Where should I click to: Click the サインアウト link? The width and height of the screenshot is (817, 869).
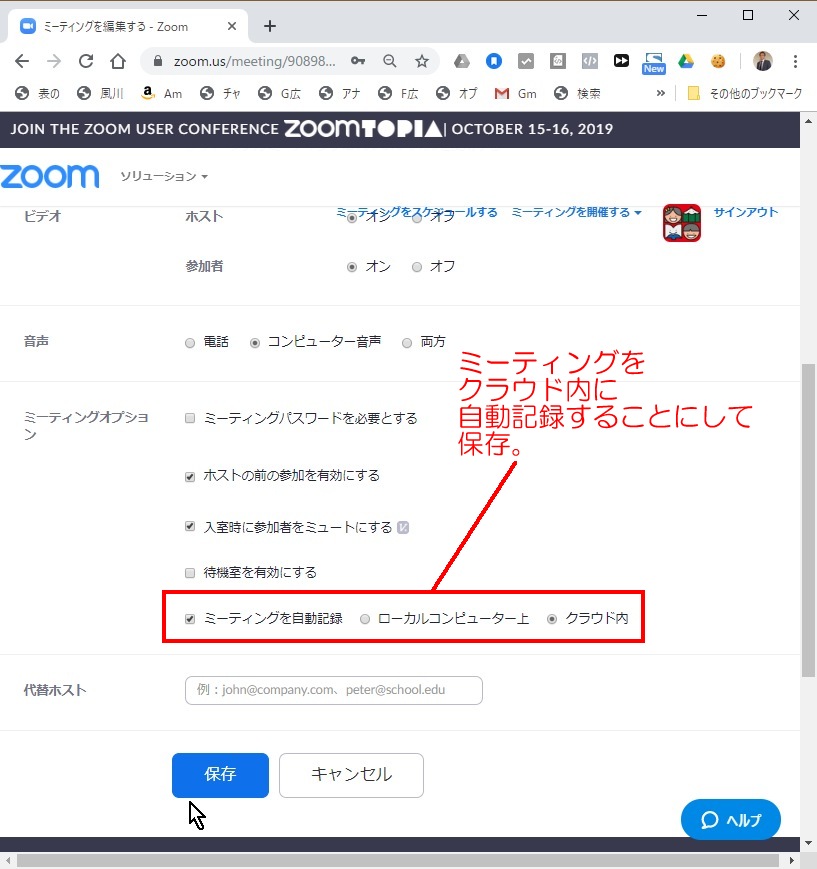pyautogui.click(x=745, y=212)
